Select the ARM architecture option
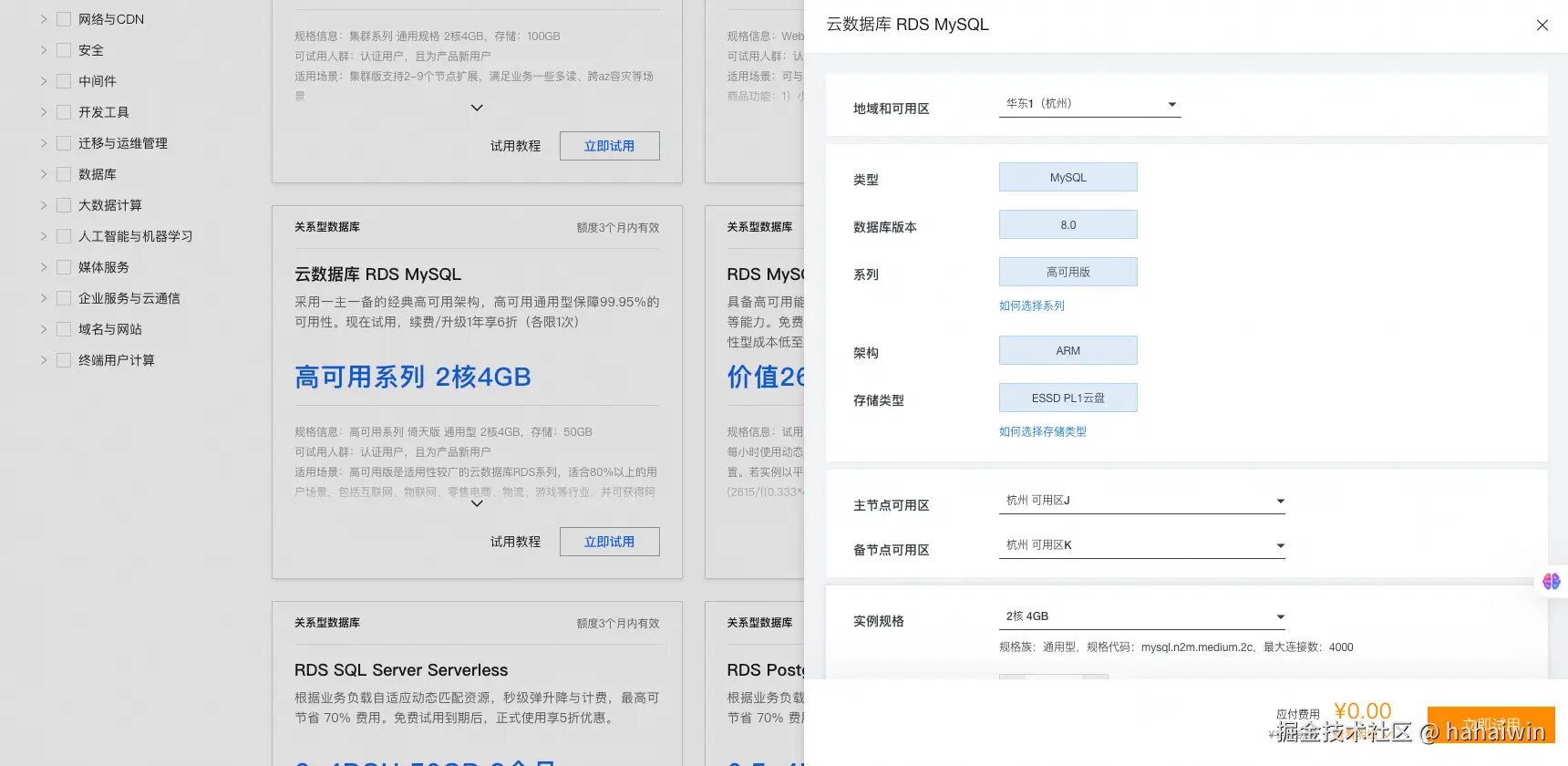1568x766 pixels. [1068, 350]
